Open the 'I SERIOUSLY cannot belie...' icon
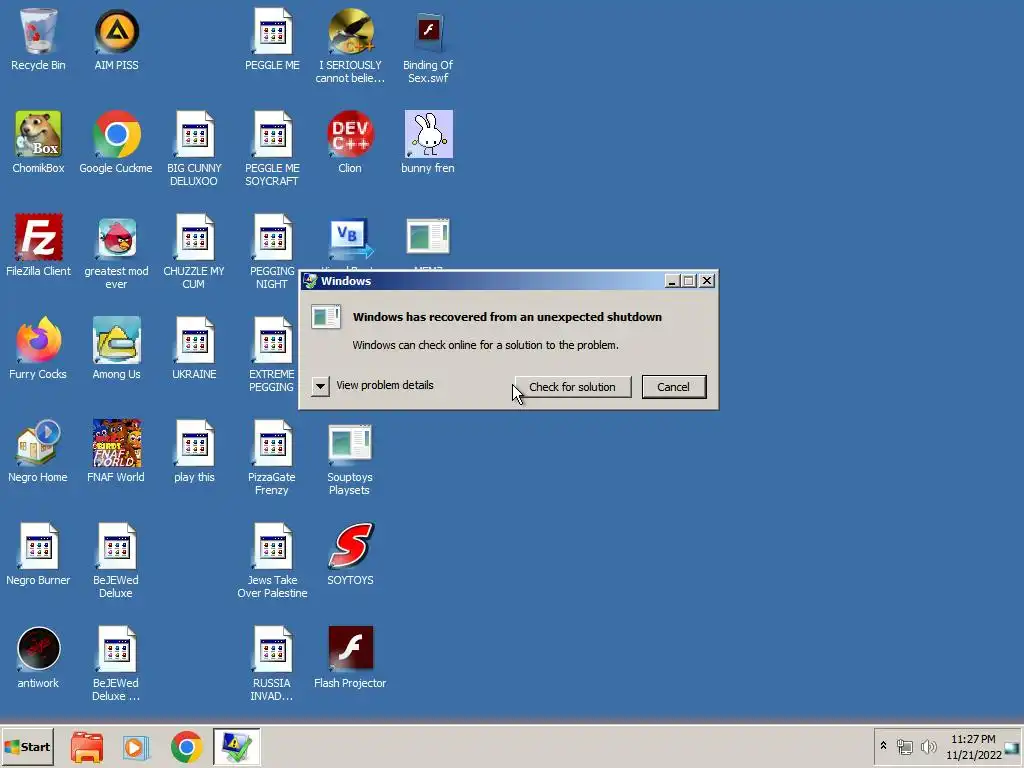The image size is (1024, 768). coord(350,31)
